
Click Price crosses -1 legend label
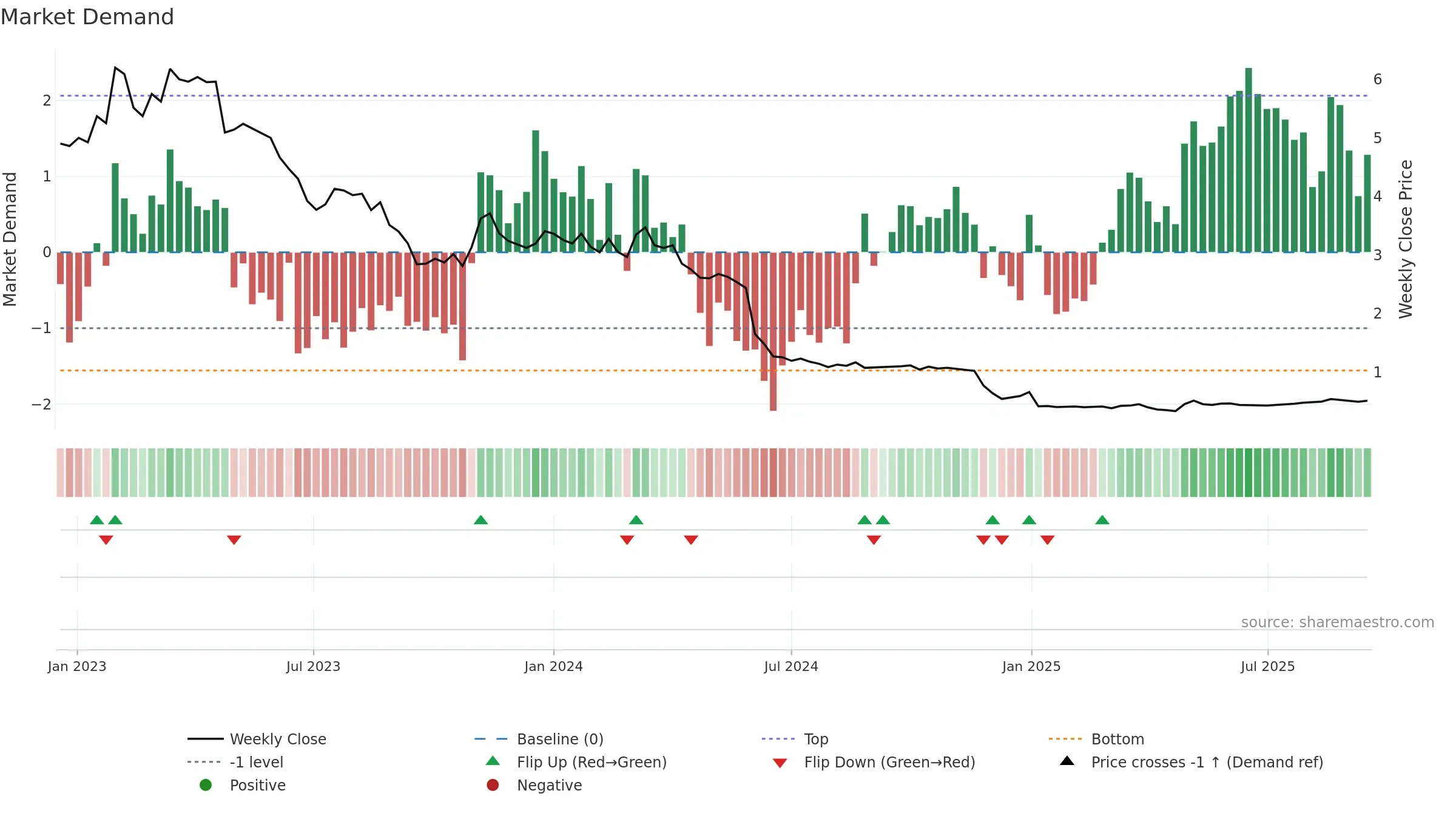1207,762
